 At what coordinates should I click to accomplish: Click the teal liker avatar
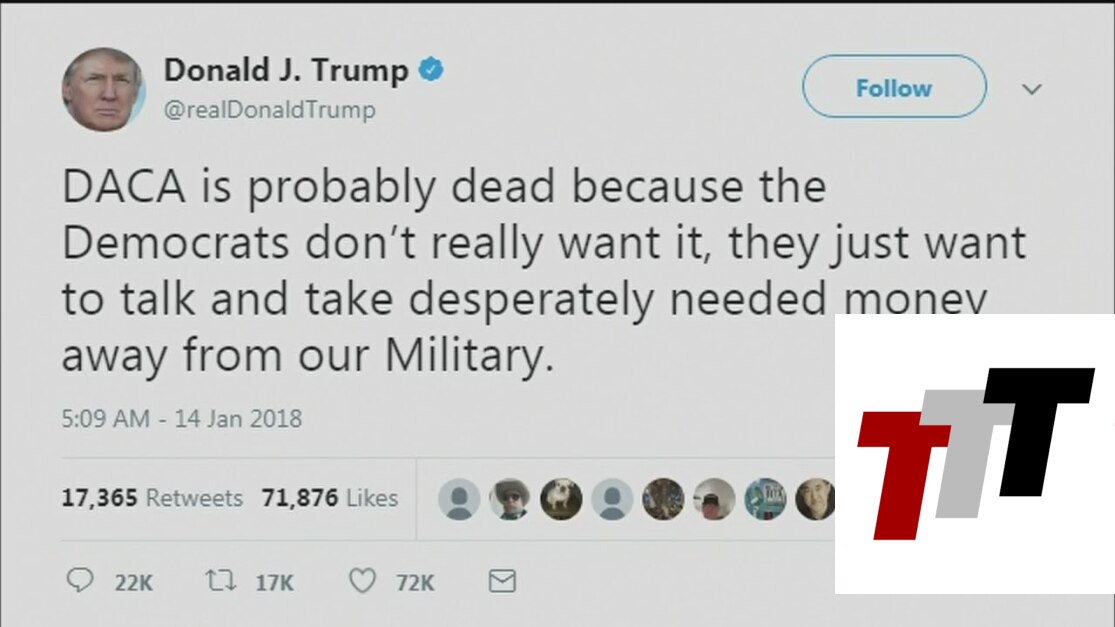point(765,498)
